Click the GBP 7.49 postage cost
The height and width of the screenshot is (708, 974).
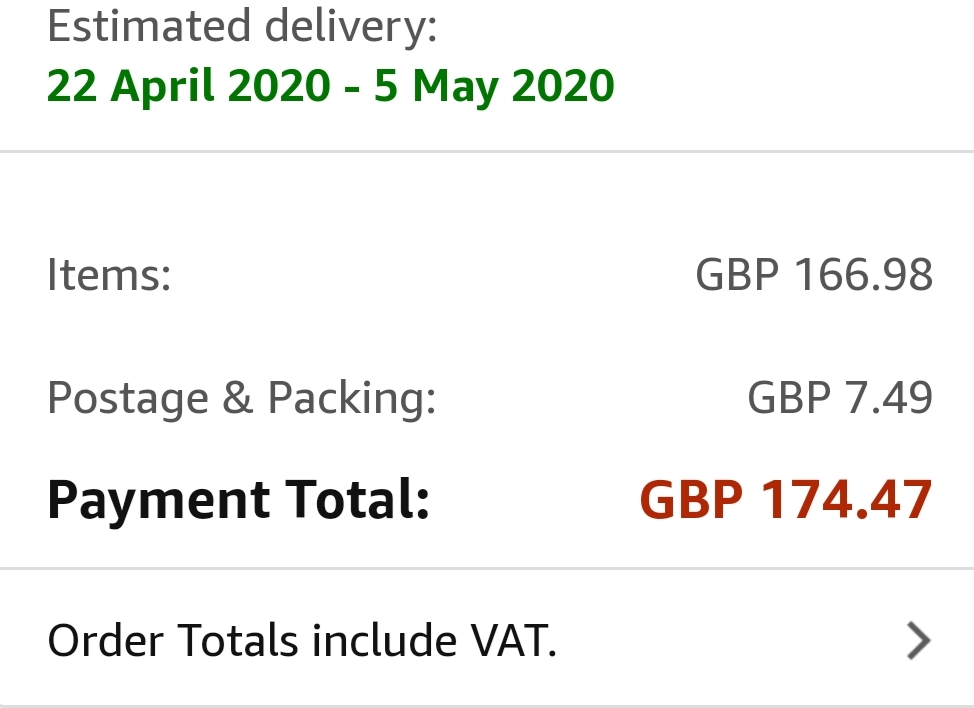[x=840, y=398]
